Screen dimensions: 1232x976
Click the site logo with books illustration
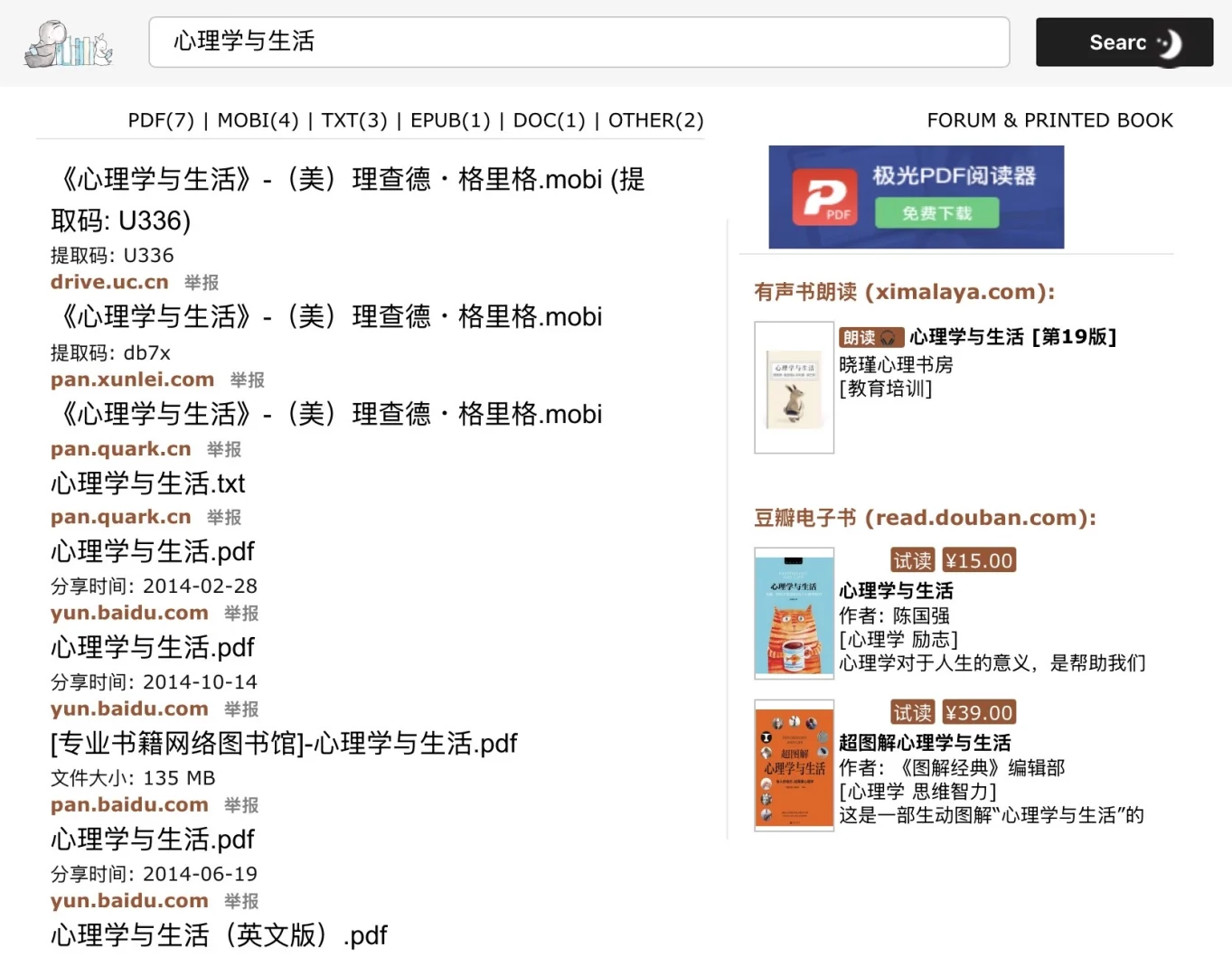pyautogui.click(x=69, y=43)
